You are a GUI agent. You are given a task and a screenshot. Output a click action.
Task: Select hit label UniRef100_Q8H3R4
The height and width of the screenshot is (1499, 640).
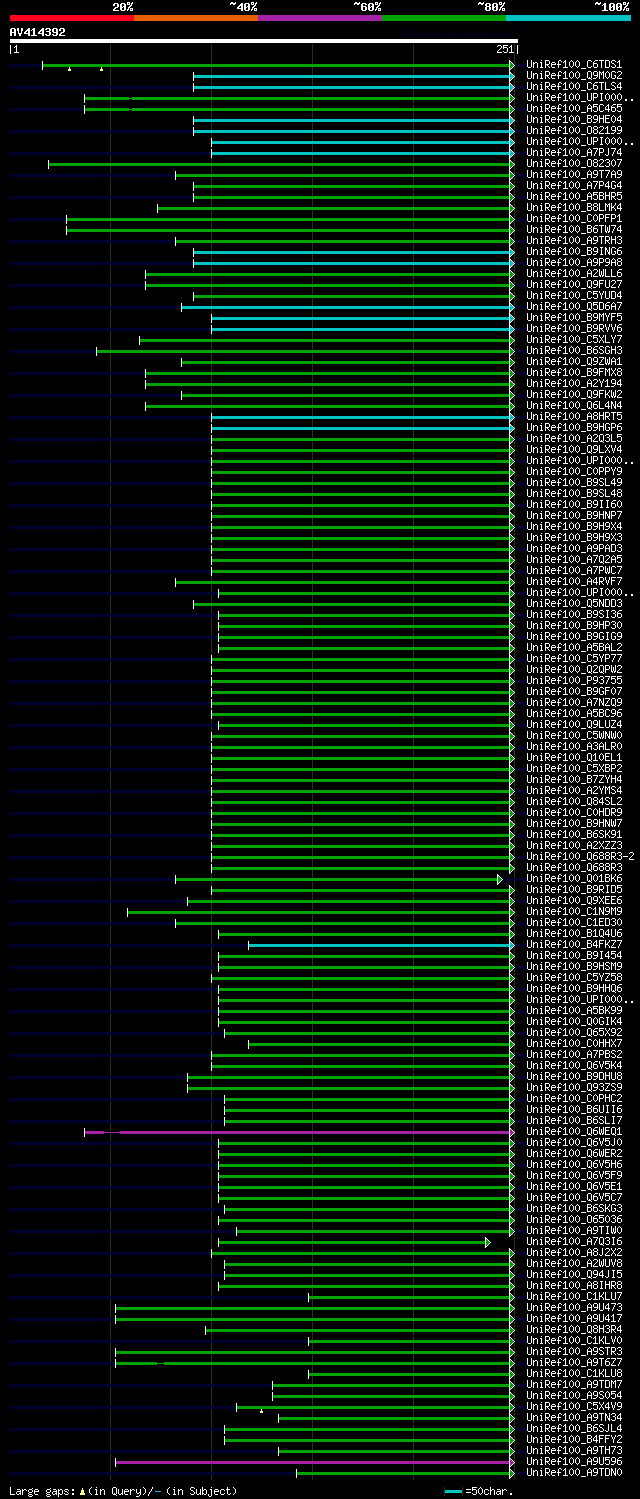tap(574, 1330)
